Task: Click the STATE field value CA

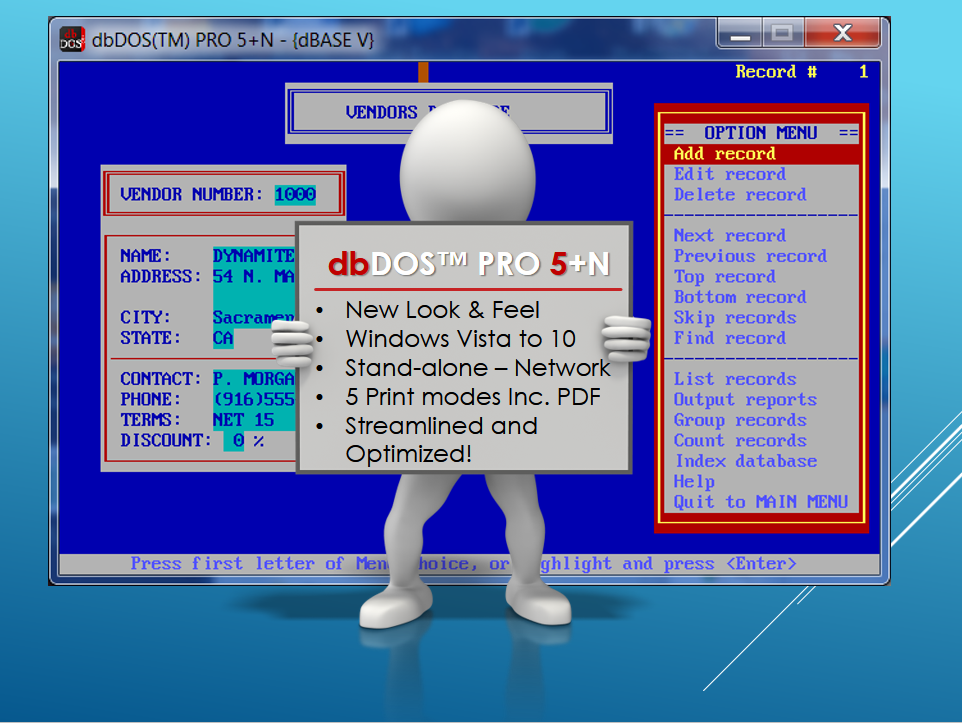Action: point(223,338)
